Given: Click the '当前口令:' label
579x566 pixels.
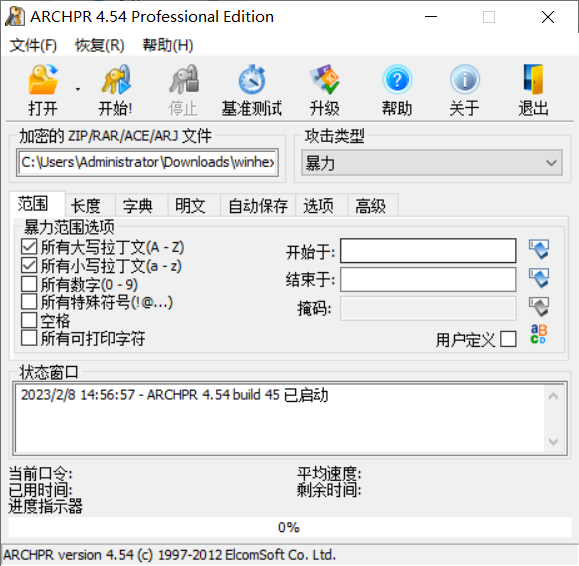Looking at the screenshot, I should tap(41, 473).
